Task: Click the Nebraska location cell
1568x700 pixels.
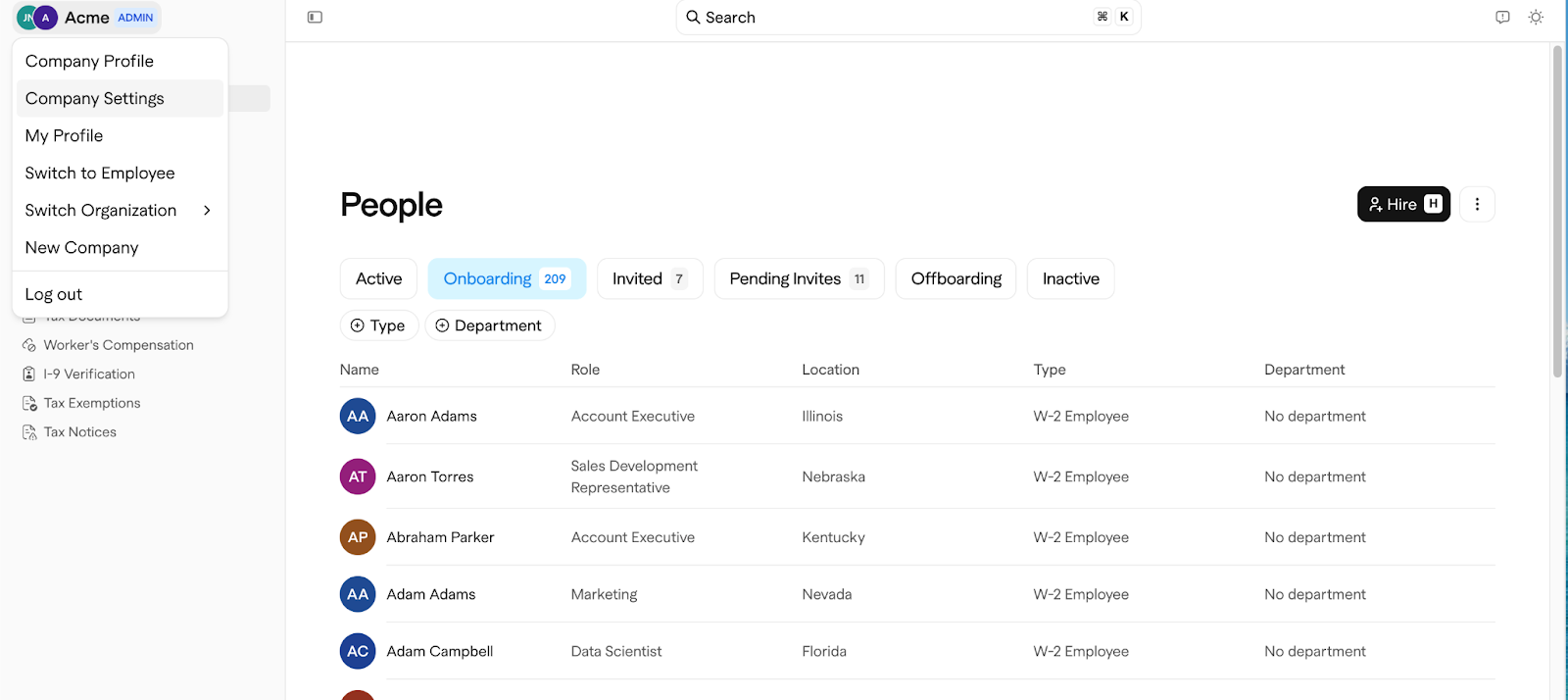Action: (833, 476)
